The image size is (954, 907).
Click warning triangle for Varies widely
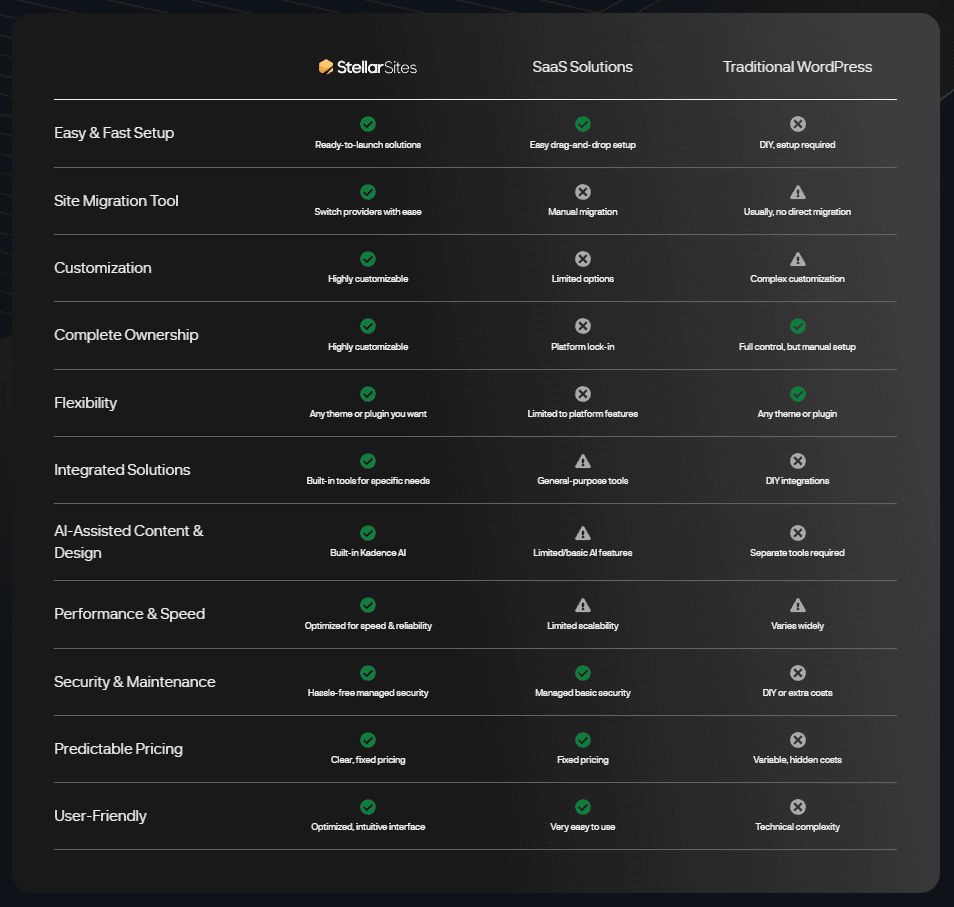797,604
